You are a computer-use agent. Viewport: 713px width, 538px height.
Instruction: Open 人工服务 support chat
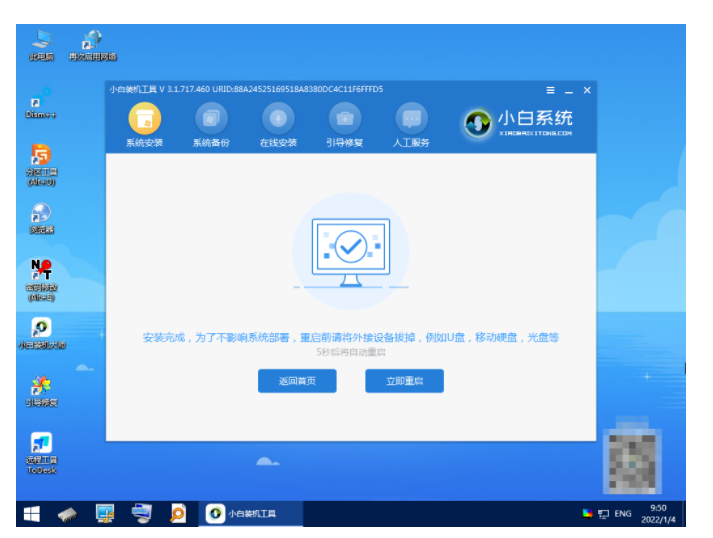[411, 119]
